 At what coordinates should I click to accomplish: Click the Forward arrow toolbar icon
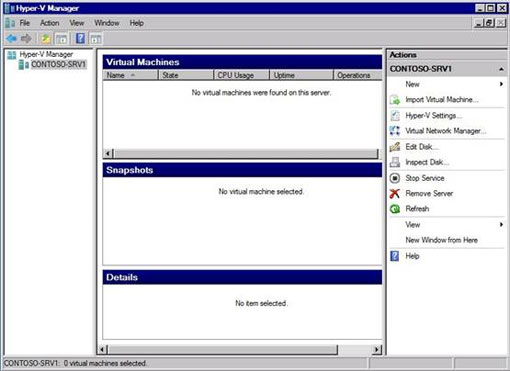[x=26, y=39]
